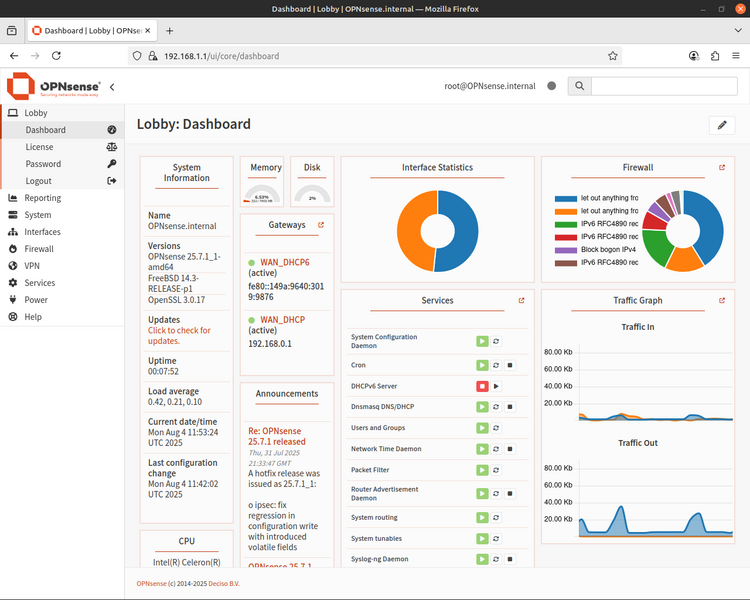Click System routing green running status
This screenshot has height=600, width=750.
(482, 517)
